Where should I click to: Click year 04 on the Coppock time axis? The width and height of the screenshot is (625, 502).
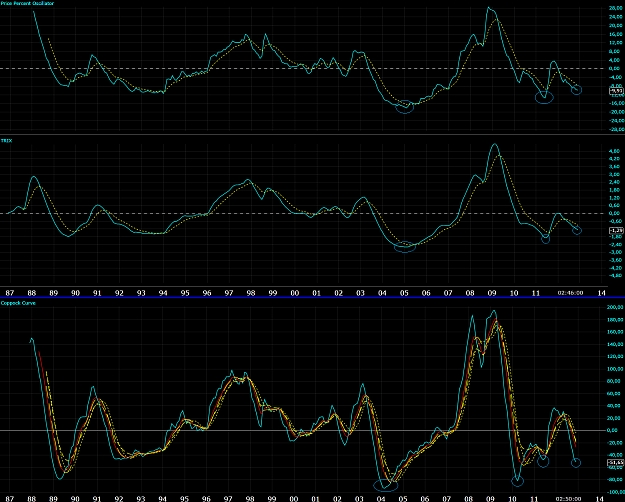coord(381,498)
